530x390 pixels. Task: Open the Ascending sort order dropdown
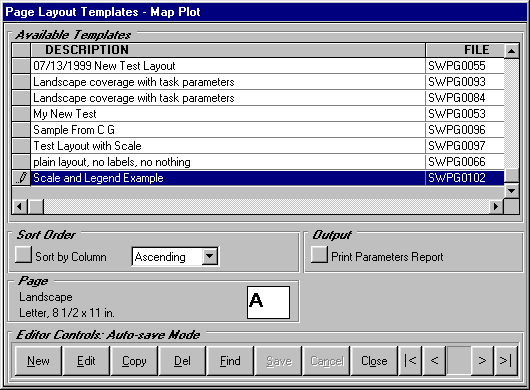coord(210,257)
